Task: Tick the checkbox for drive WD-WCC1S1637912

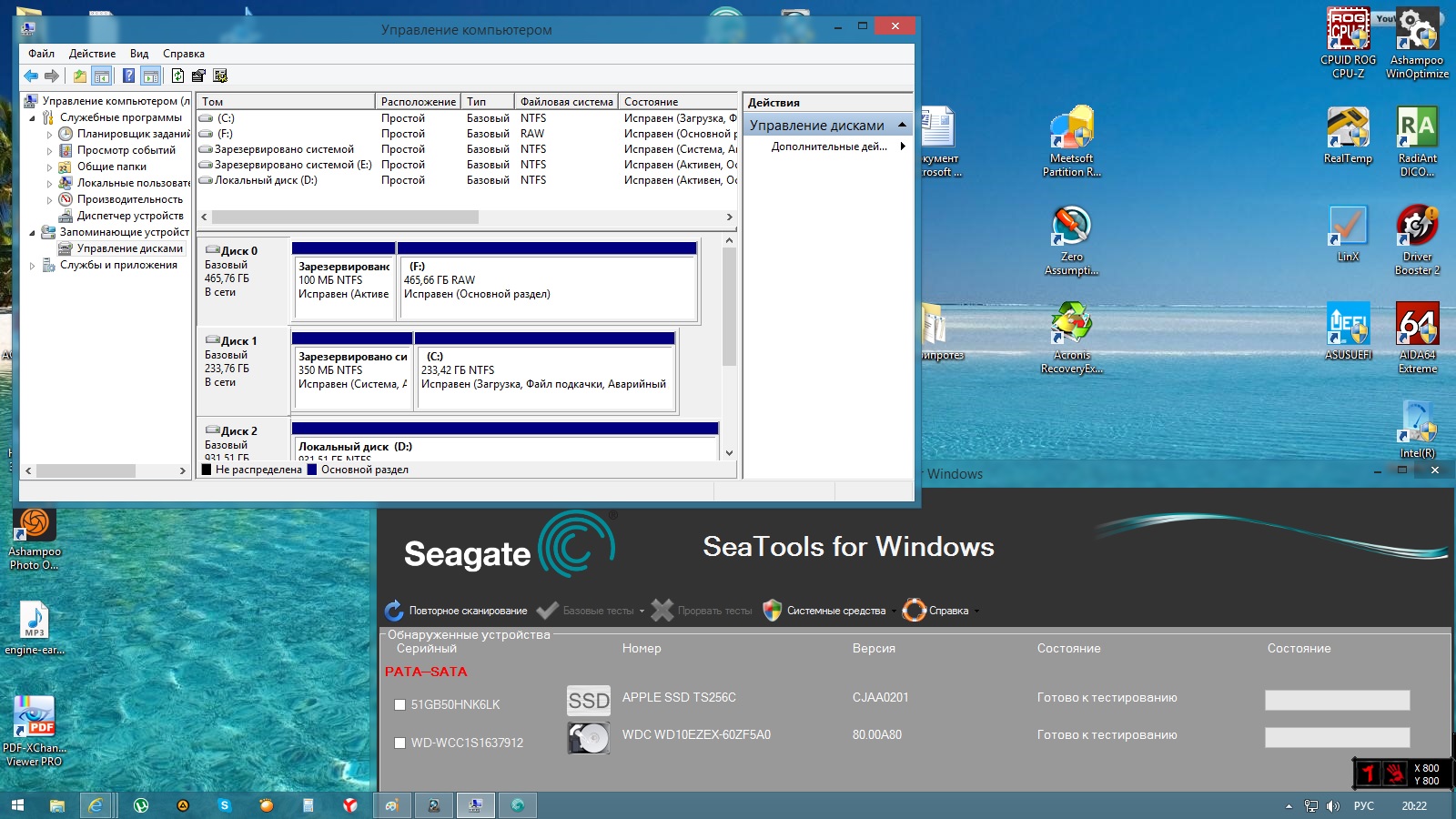Action: (x=399, y=743)
